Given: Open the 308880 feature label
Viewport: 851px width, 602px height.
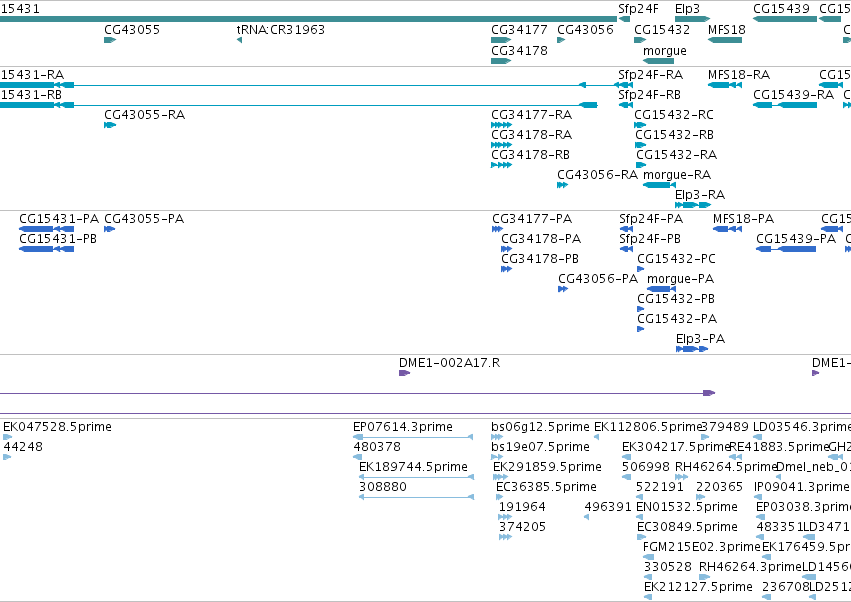Looking at the screenshot, I should tap(383, 487).
